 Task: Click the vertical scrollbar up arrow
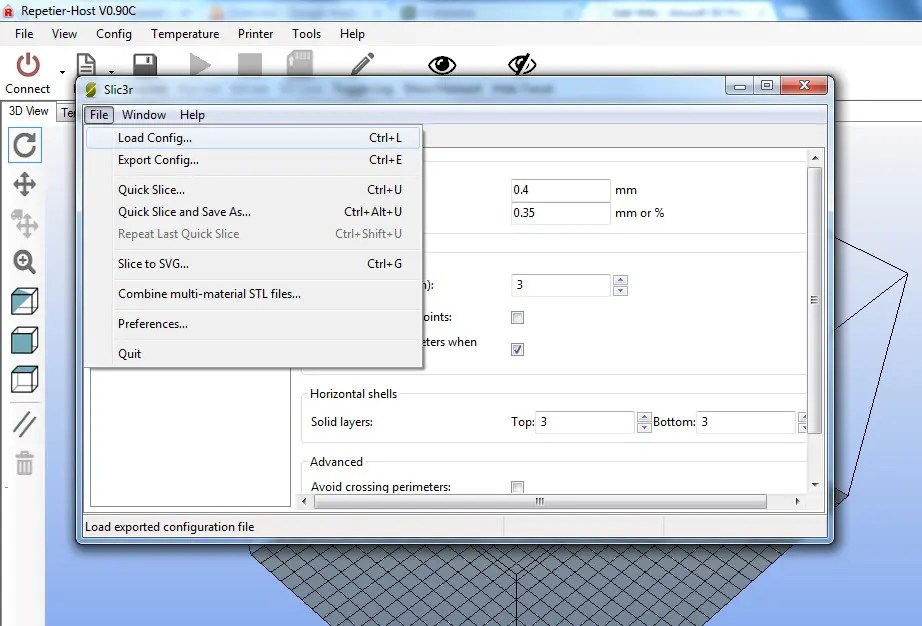(x=815, y=158)
